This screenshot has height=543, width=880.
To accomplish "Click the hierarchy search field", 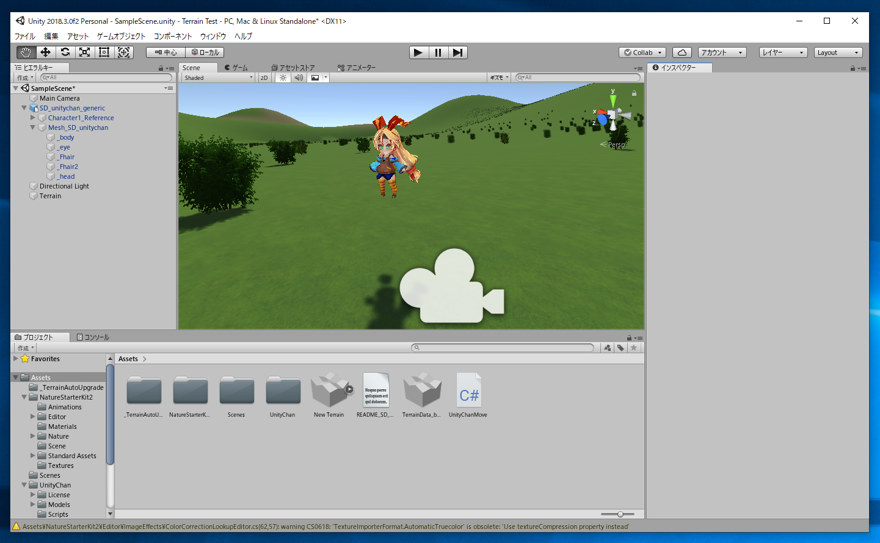I will (106, 77).
